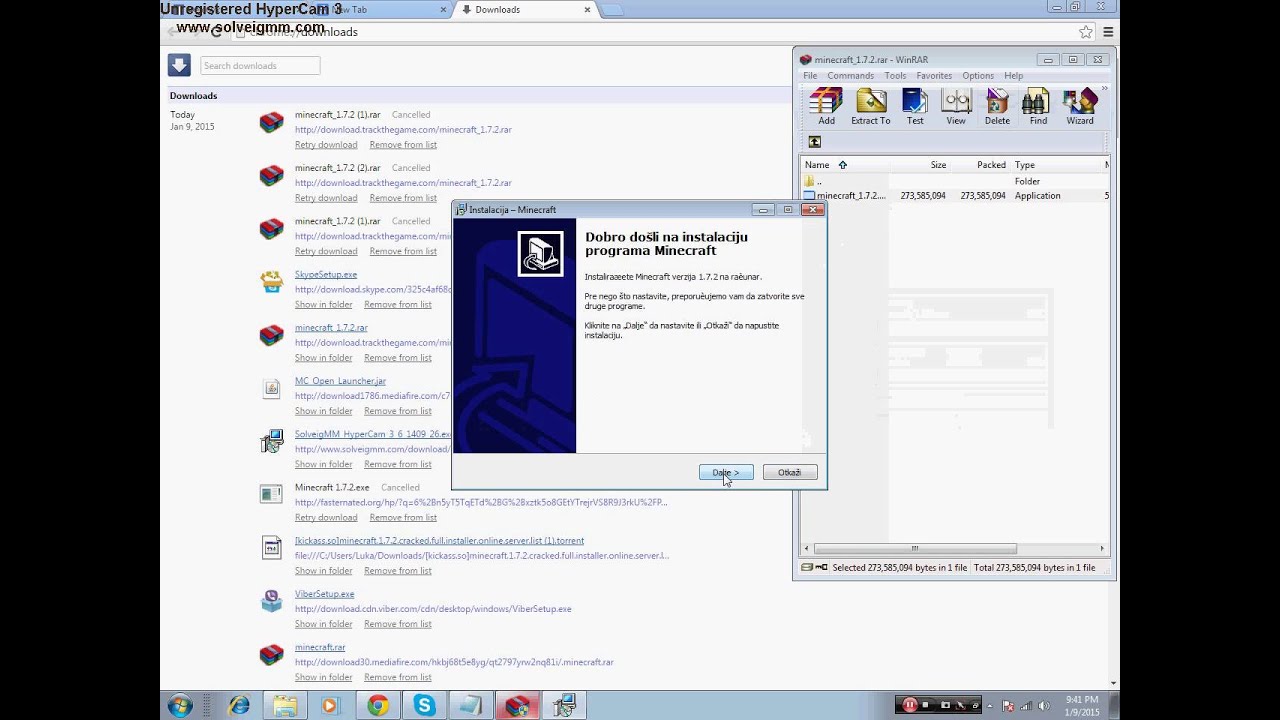Switch to the installer in the taskbar
Screen dimensions: 1280x720
(563, 706)
